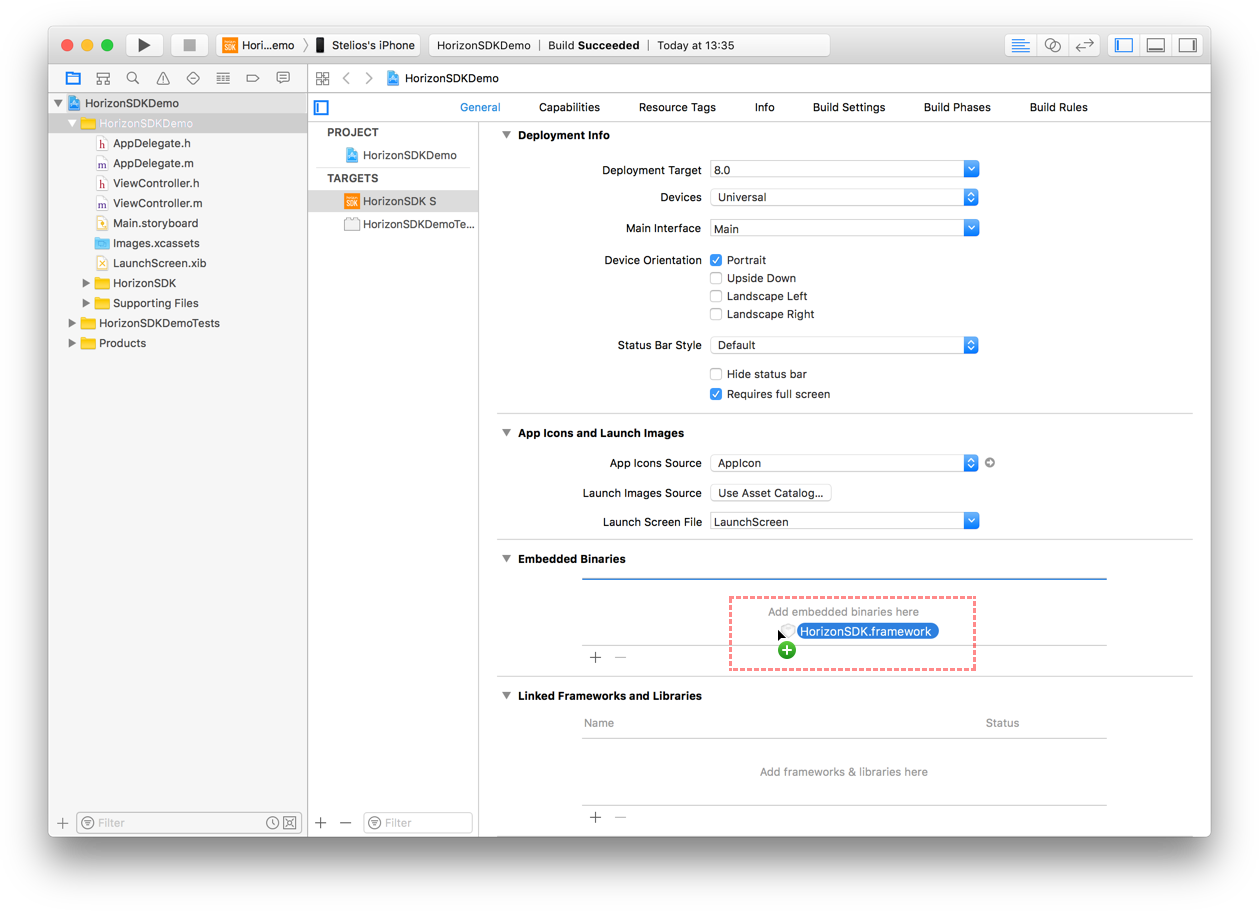Expand the Products group
Screen dimensions: 1259x911
coord(72,343)
